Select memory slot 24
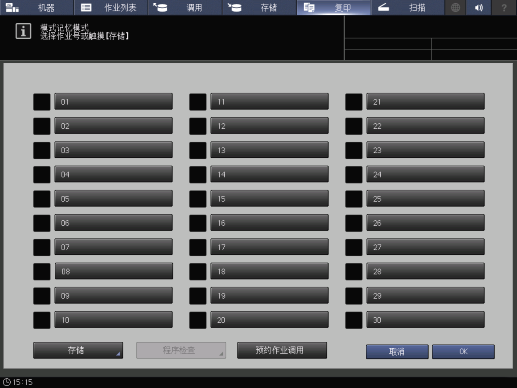The width and height of the screenshot is (517, 388). point(426,174)
